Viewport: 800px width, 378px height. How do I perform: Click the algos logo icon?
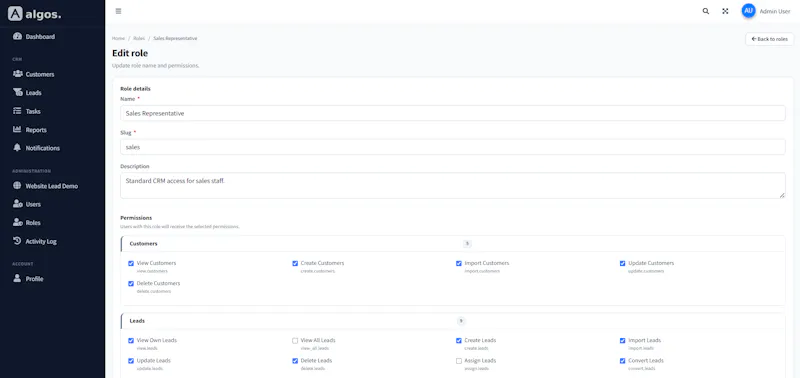tap(15, 14)
